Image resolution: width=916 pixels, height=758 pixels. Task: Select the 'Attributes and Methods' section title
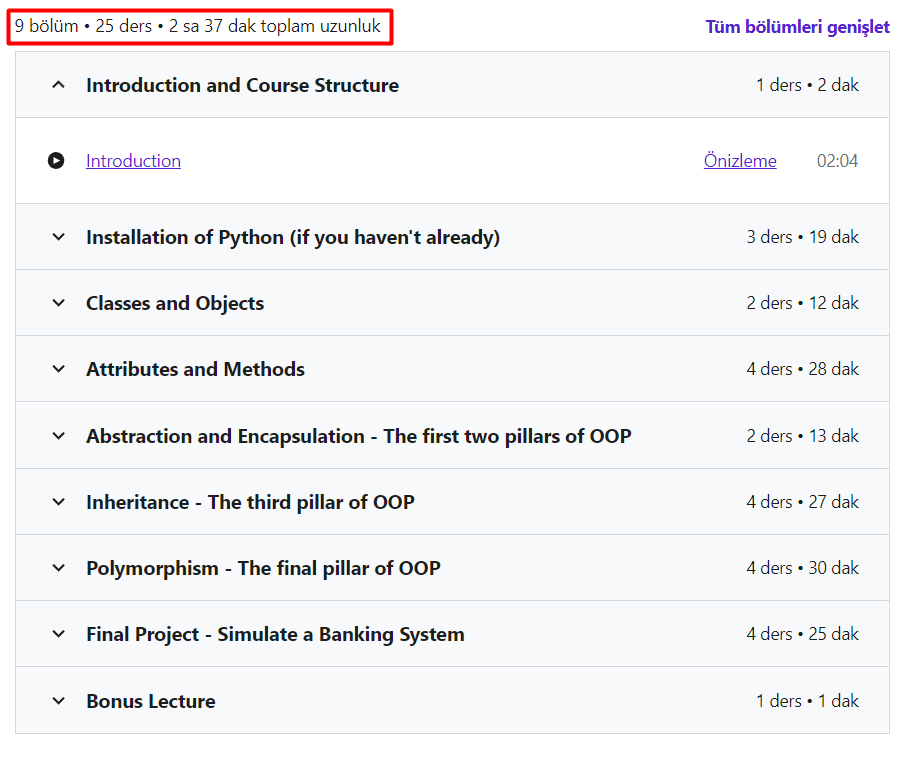(195, 369)
